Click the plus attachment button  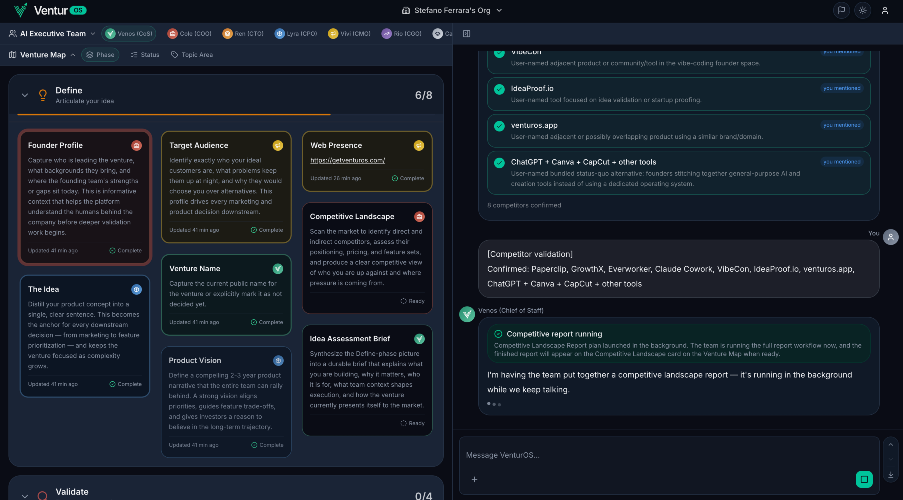click(x=474, y=479)
